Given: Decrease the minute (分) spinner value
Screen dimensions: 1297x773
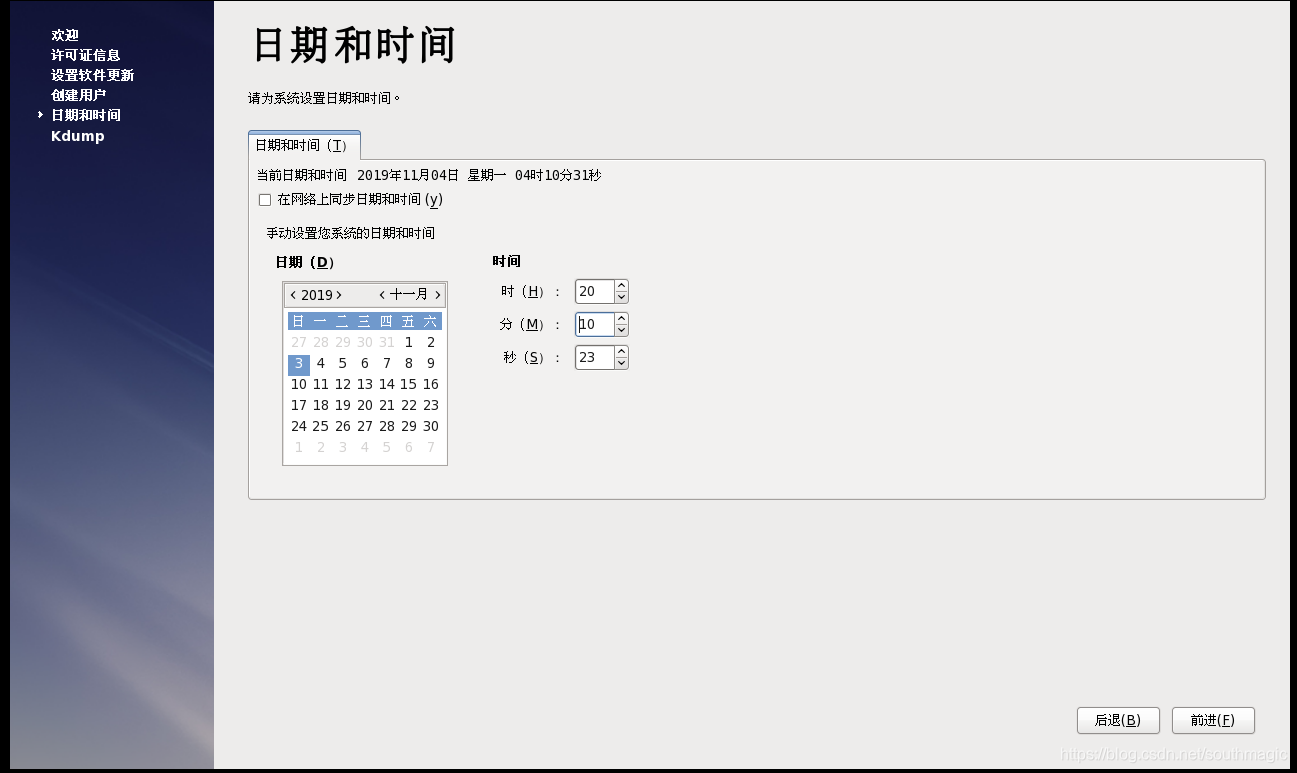Looking at the screenshot, I should point(622,330).
